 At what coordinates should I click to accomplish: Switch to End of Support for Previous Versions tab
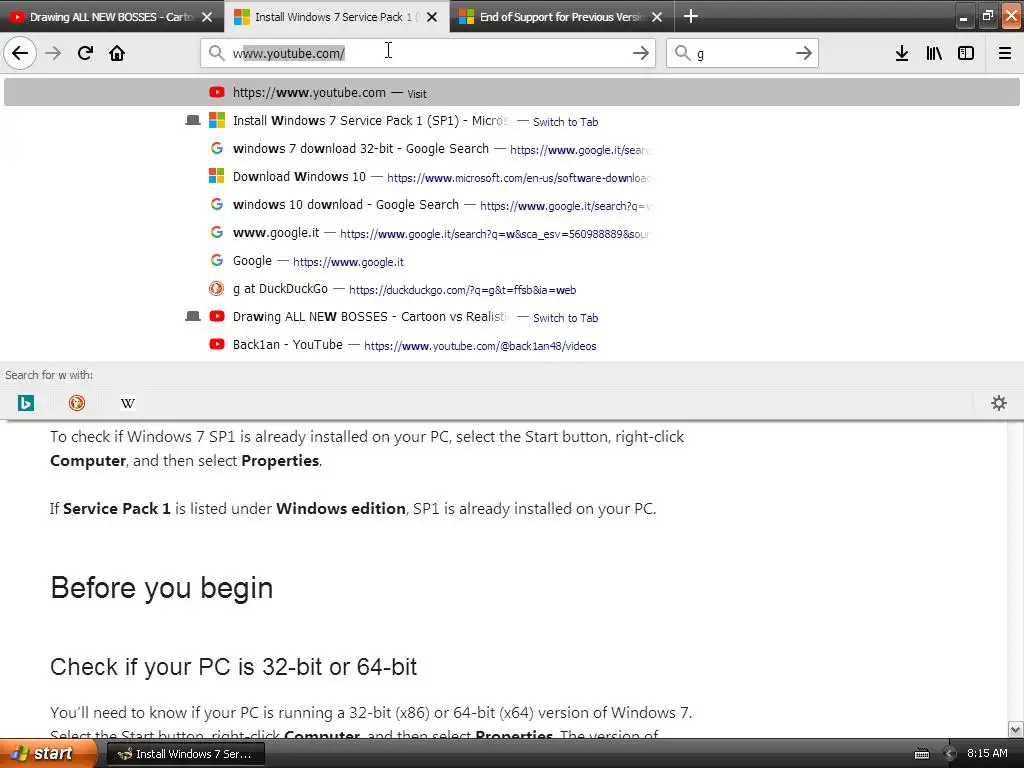(562, 17)
